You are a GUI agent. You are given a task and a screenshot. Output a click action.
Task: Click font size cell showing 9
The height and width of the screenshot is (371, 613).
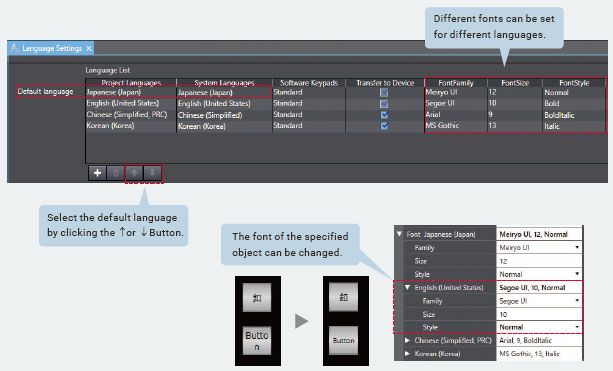[515, 115]
